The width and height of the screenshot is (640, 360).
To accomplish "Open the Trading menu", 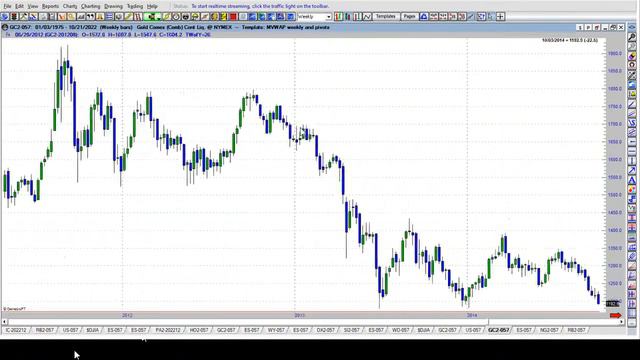I will pos(135,6).
